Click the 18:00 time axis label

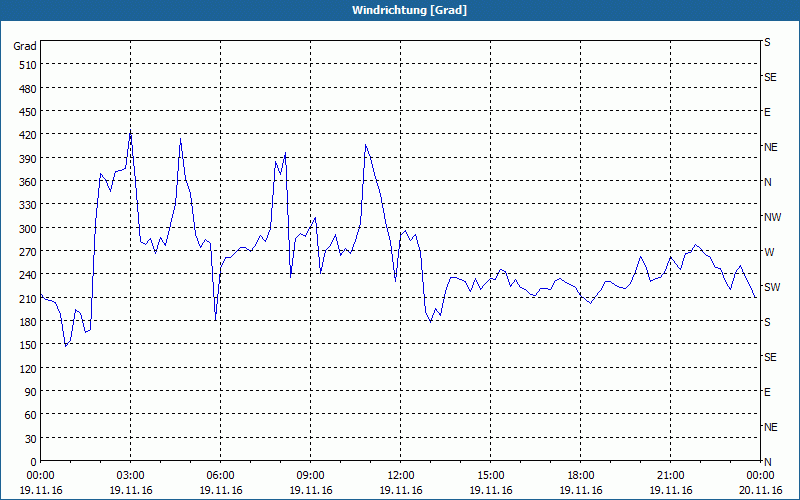580,475
